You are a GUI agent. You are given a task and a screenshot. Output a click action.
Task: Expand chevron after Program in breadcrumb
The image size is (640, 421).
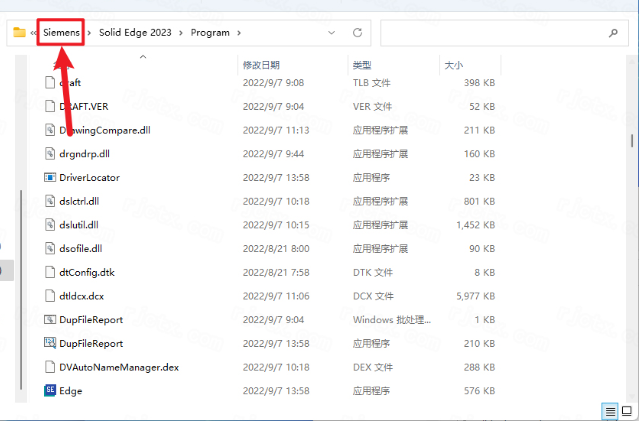coord(238,33)
